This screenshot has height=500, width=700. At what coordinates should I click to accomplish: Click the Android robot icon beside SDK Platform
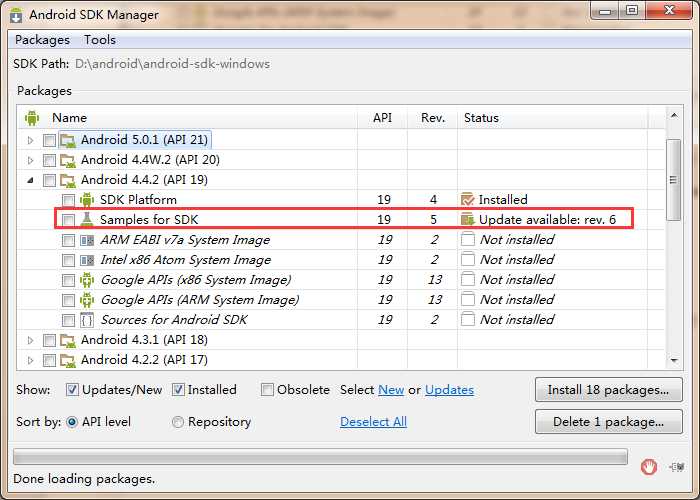pyautogui.click(x=87, y=200)
